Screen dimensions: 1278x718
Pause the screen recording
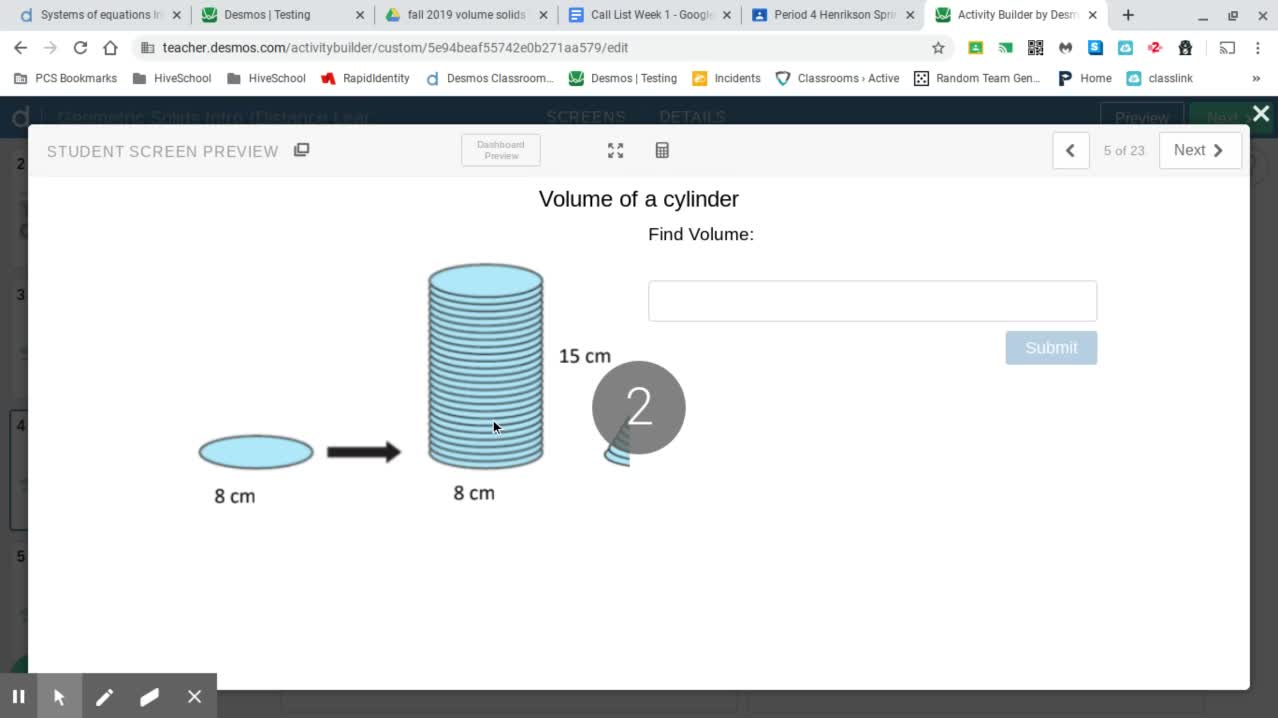click(18, 697)
